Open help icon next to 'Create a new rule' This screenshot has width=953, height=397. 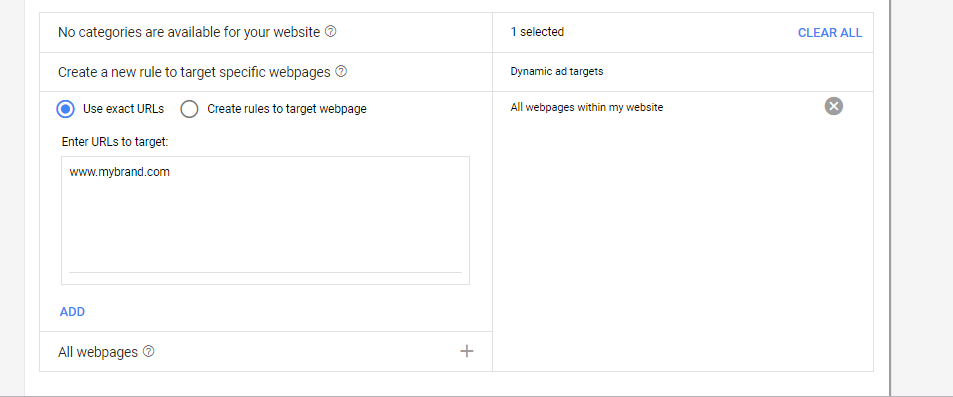[x=342, y=72]
